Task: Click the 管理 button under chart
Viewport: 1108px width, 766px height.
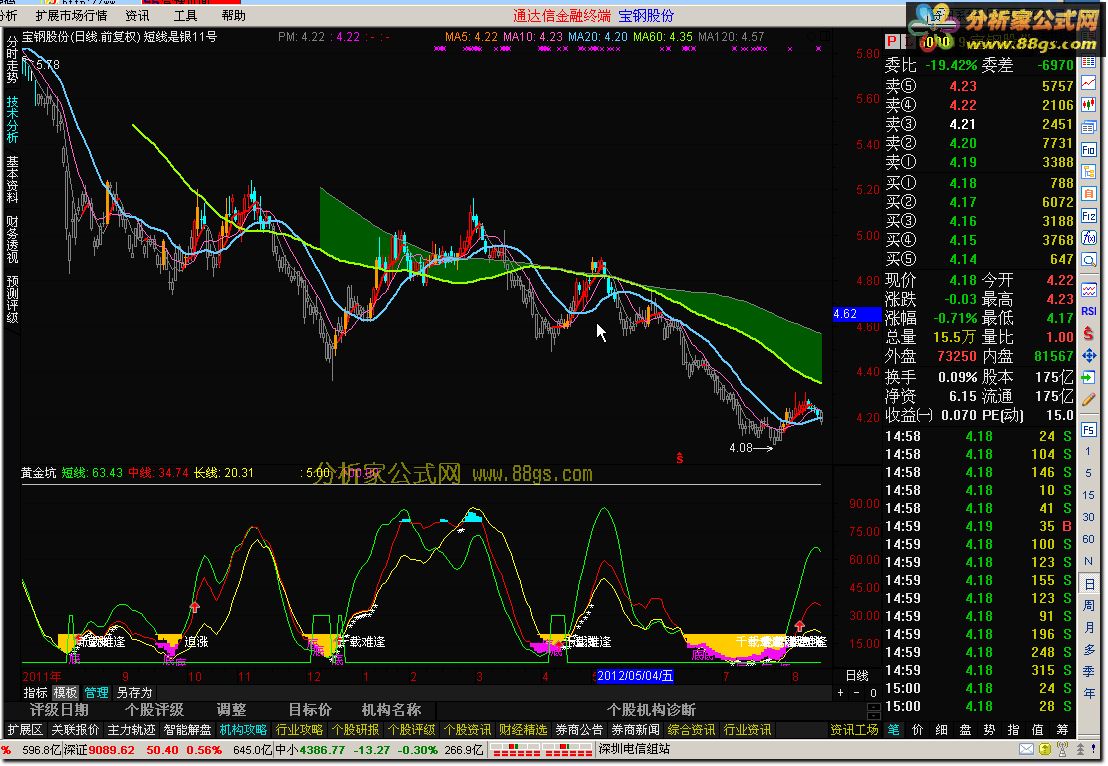Action: coord(96,693)
